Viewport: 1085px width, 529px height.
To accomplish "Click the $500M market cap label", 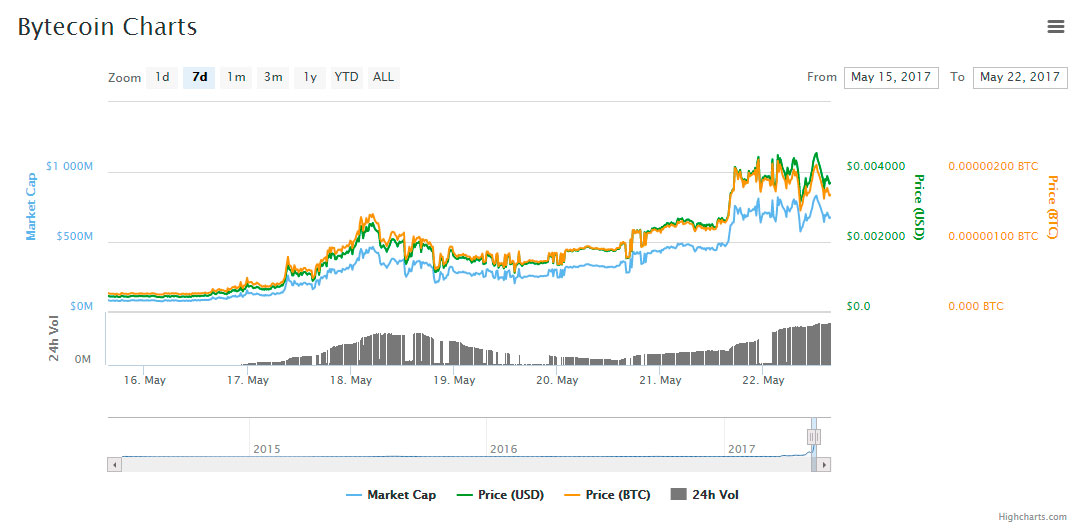I will 74,236.
